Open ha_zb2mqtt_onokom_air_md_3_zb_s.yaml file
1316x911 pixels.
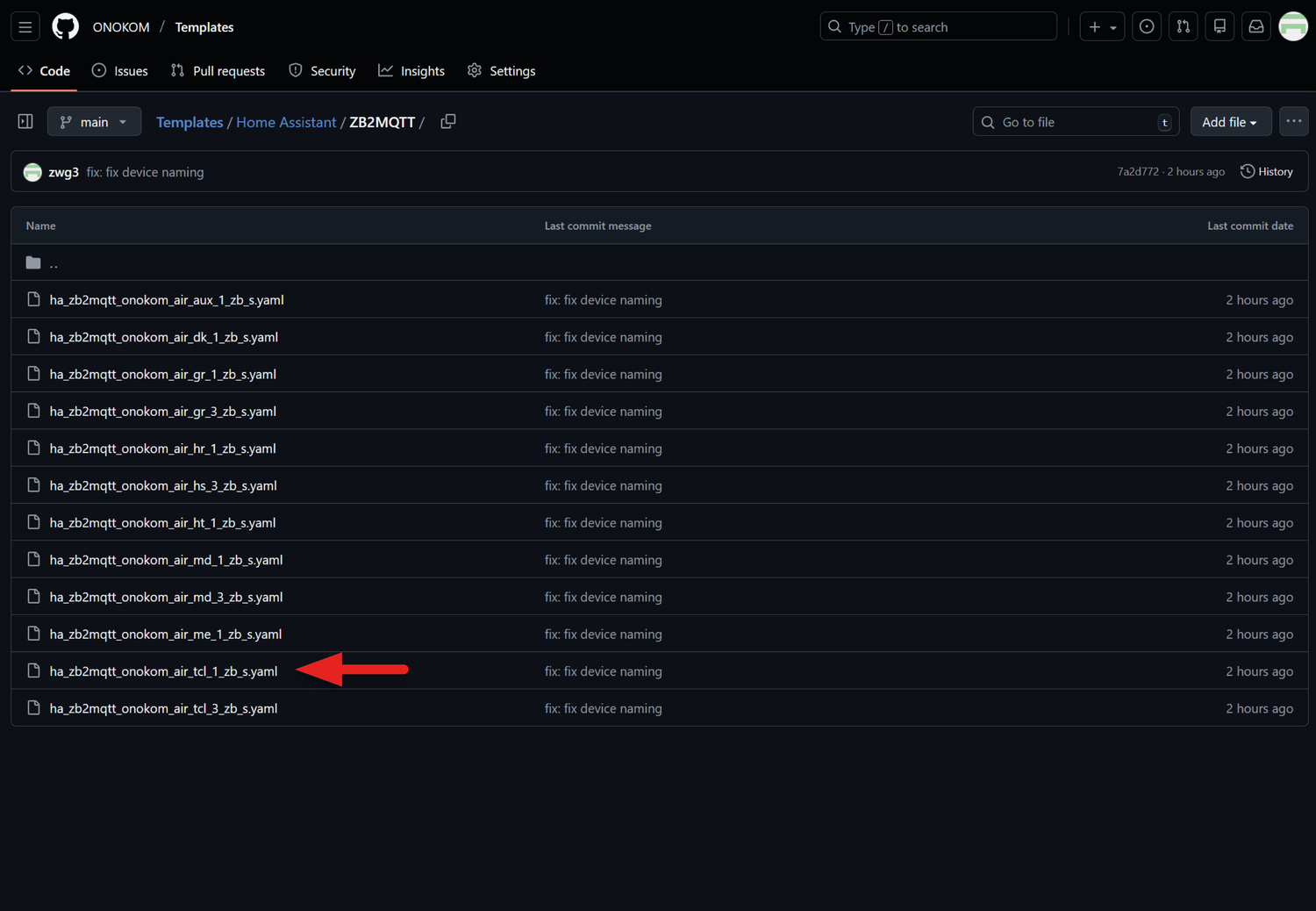(x=167, y=597)
